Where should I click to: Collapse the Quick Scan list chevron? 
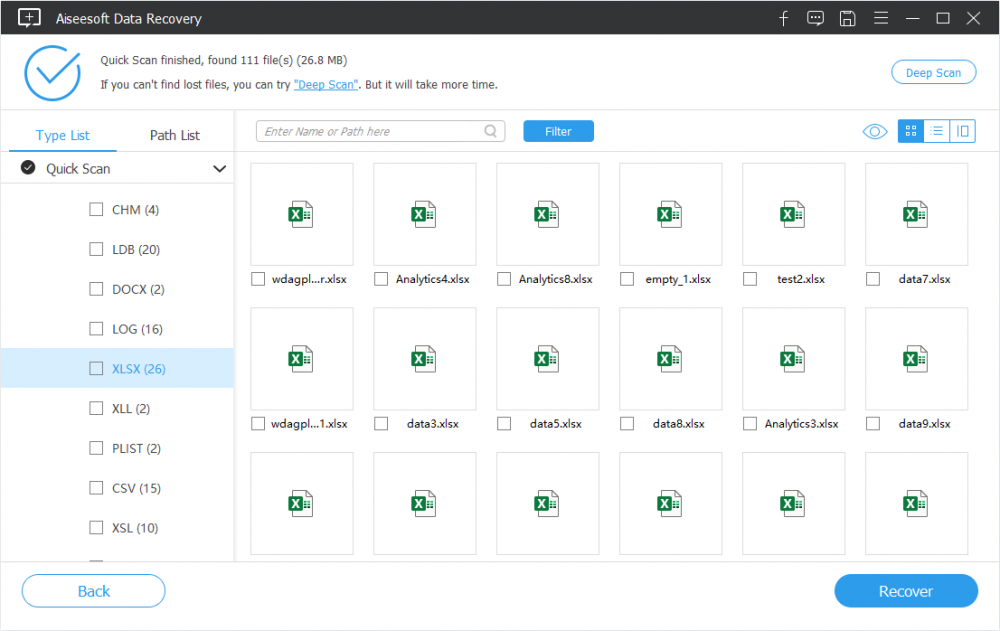pos(219,168)
